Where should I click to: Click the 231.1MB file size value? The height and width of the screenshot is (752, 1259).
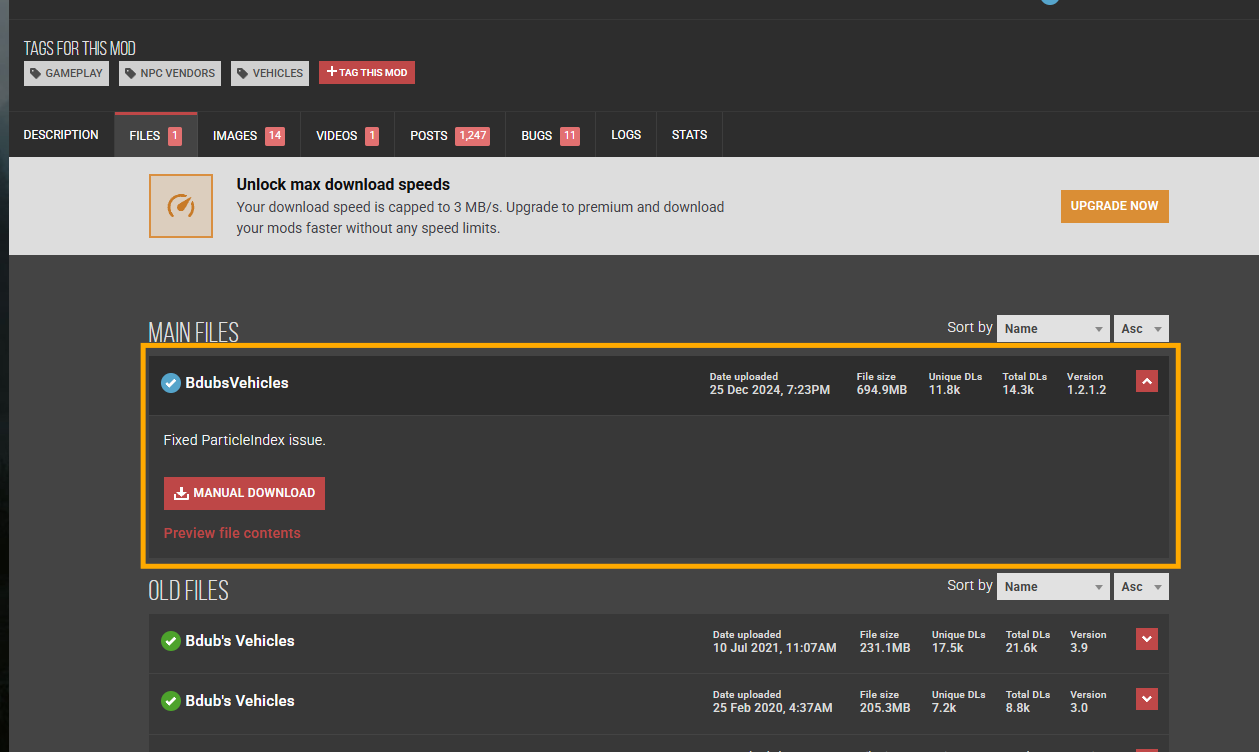pyautogui.click(x=885, y=648)
